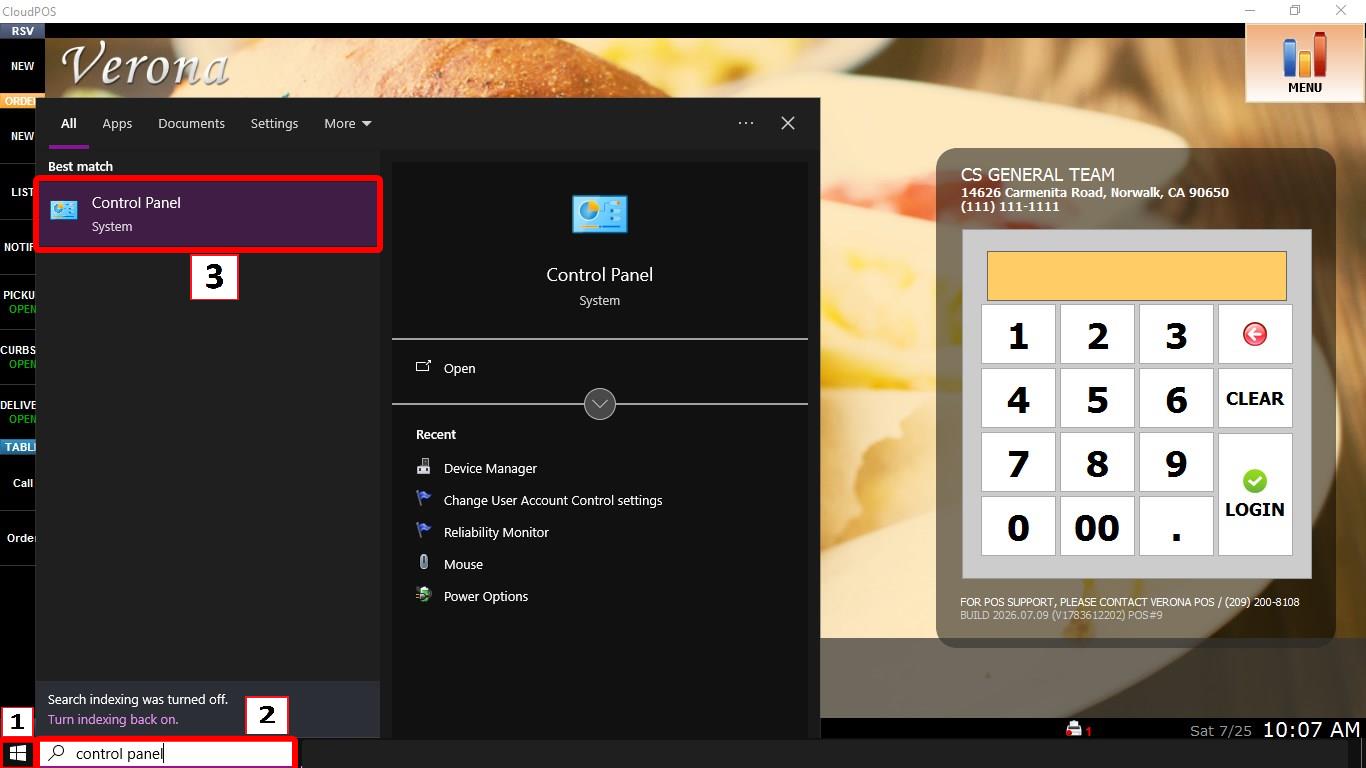The image size is (1366, 768).
Task: Tap keypad digit 2
Action: tap(1097, 334)
